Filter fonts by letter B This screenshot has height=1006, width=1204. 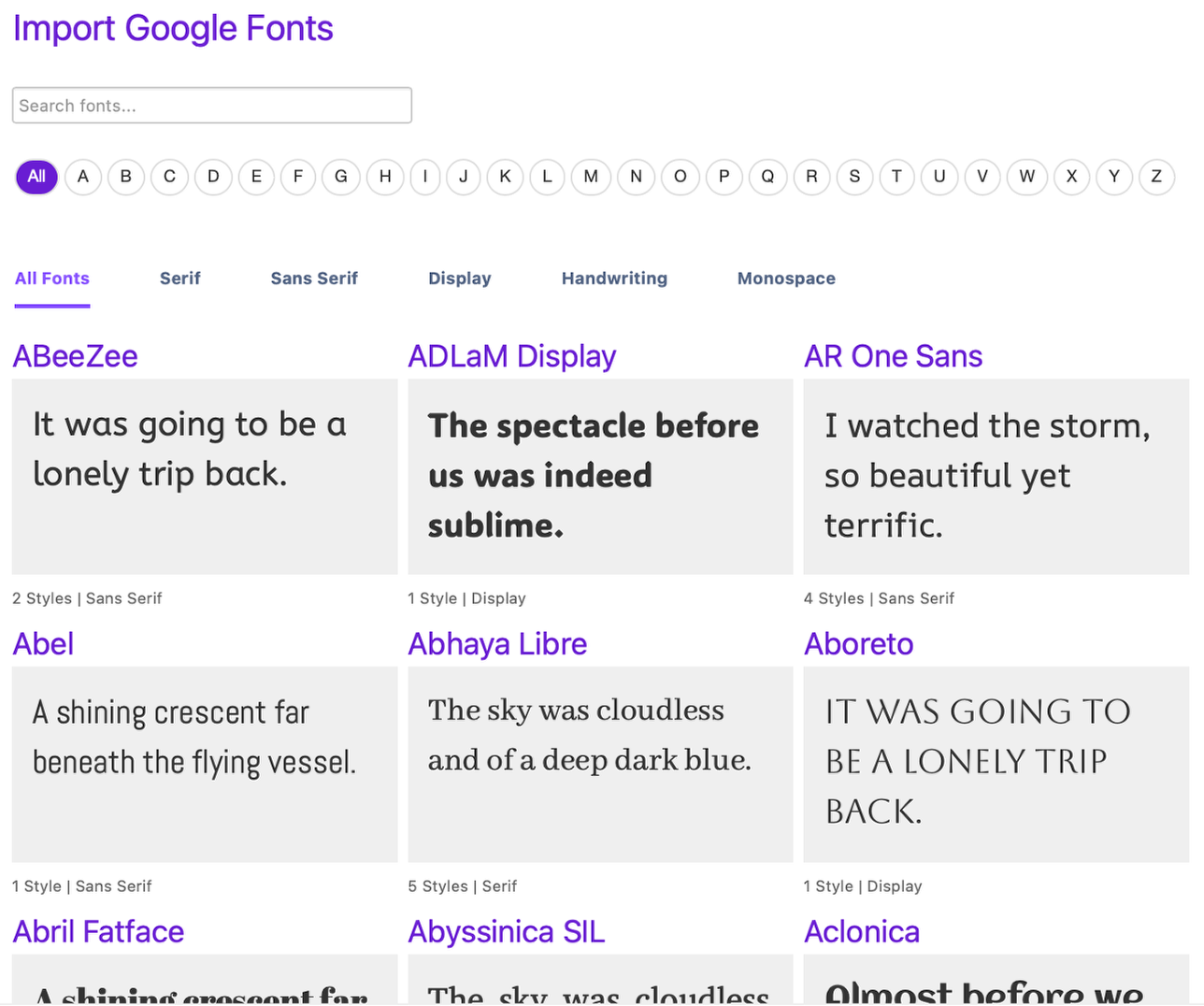click(x=126, y=177)
